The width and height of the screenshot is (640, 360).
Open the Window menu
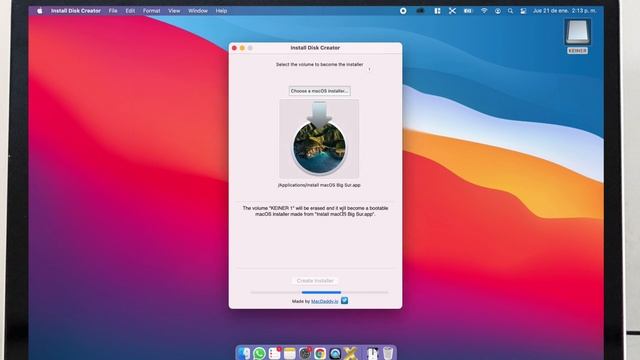click(x=198, y=11)
